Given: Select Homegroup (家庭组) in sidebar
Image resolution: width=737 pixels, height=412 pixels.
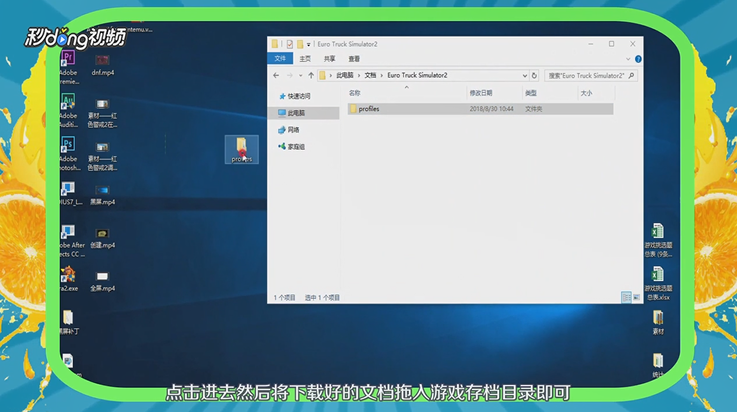Looking at the screenshot, I should click(291, 147).
